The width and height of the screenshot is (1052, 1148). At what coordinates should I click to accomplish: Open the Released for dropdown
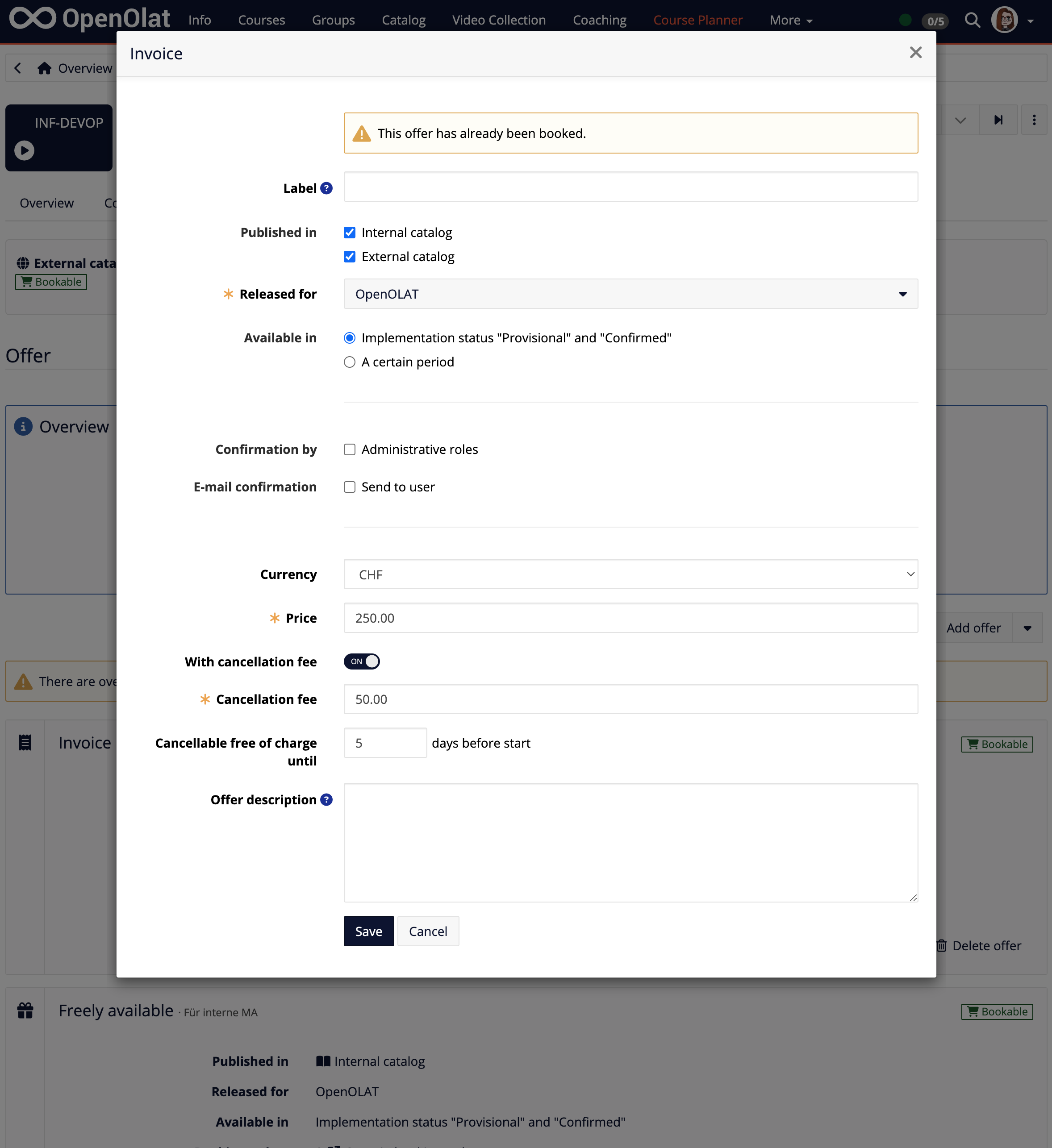pos(903,294)
